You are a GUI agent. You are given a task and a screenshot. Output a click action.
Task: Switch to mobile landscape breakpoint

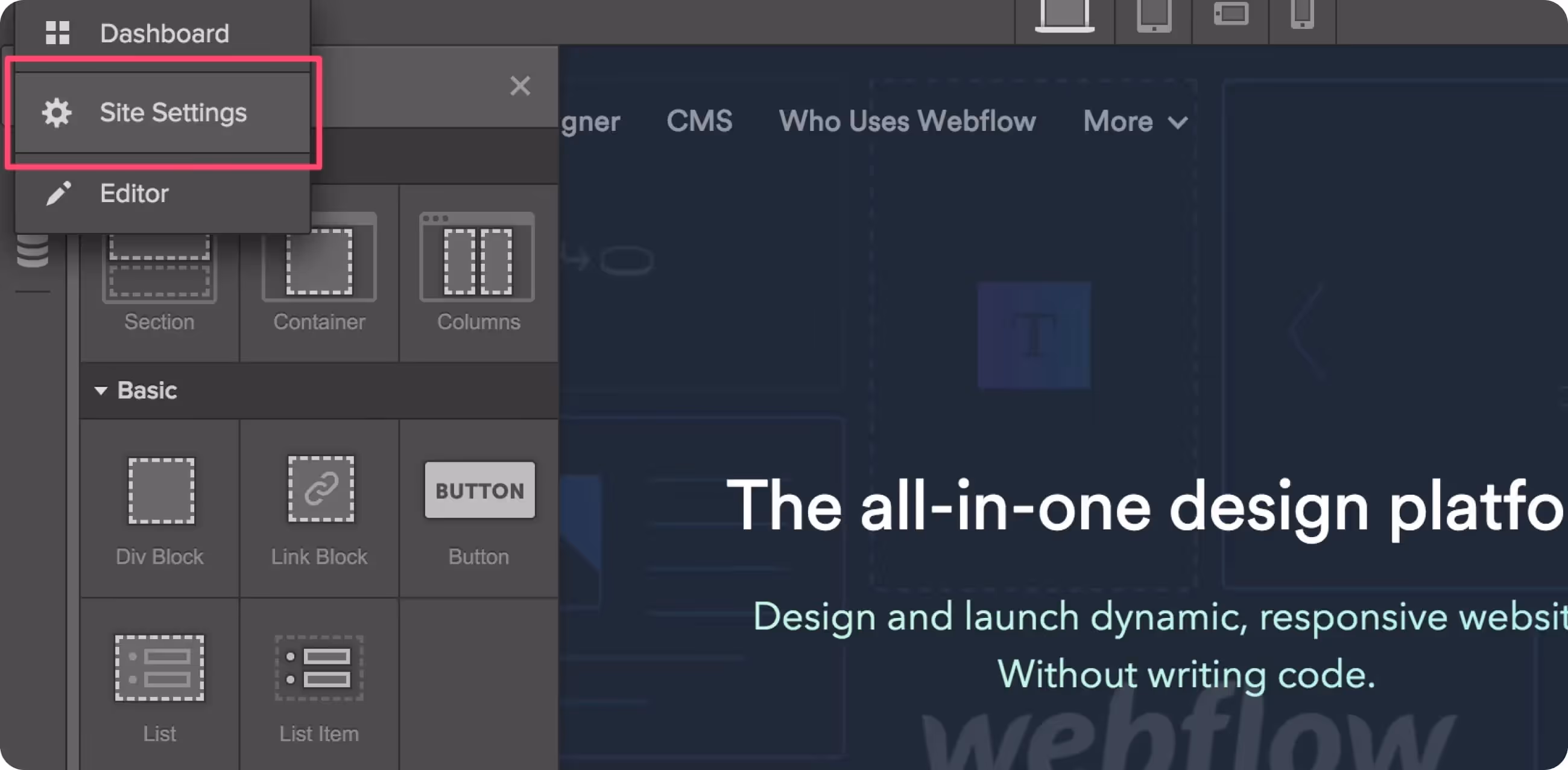(1231, 14)
